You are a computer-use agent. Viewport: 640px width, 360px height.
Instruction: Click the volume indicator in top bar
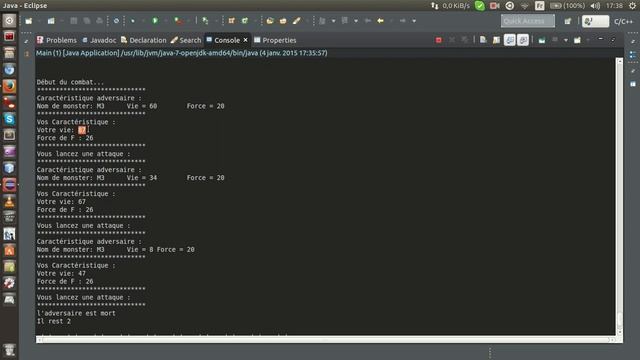(x=595, y=6)
